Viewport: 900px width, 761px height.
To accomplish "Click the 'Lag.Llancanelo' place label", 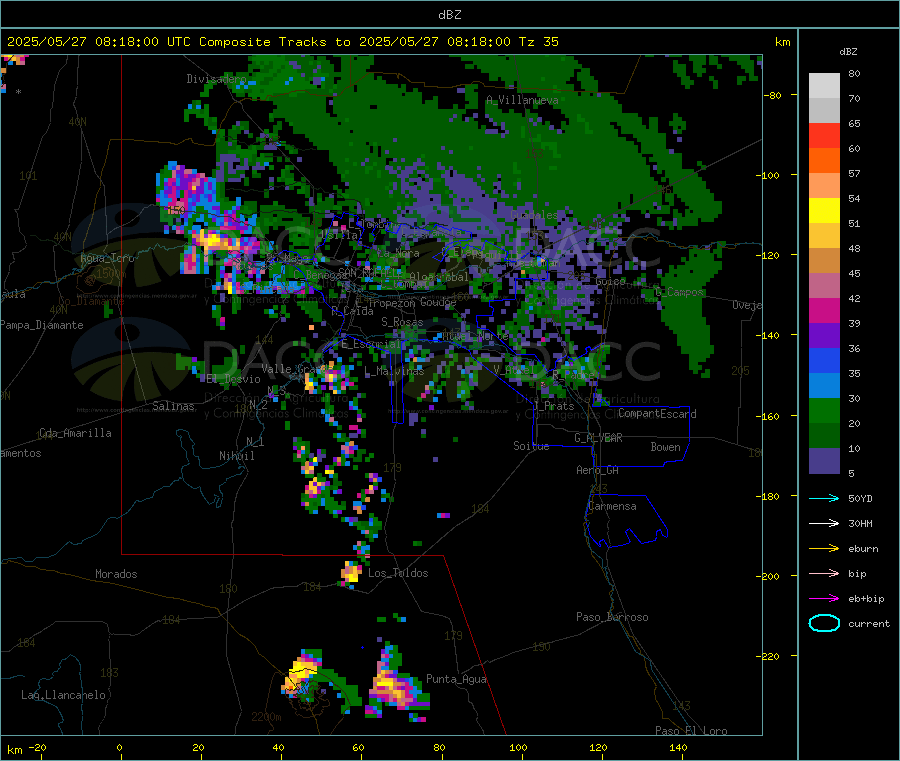I will [63, 695].
